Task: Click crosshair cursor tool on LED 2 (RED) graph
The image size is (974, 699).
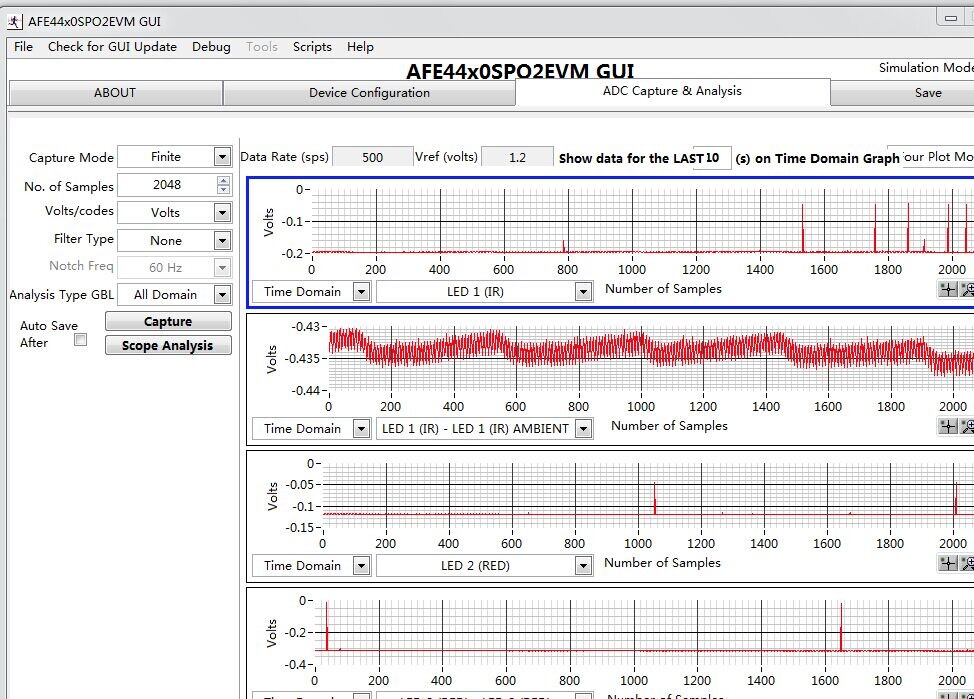Action: coord(948,564)
